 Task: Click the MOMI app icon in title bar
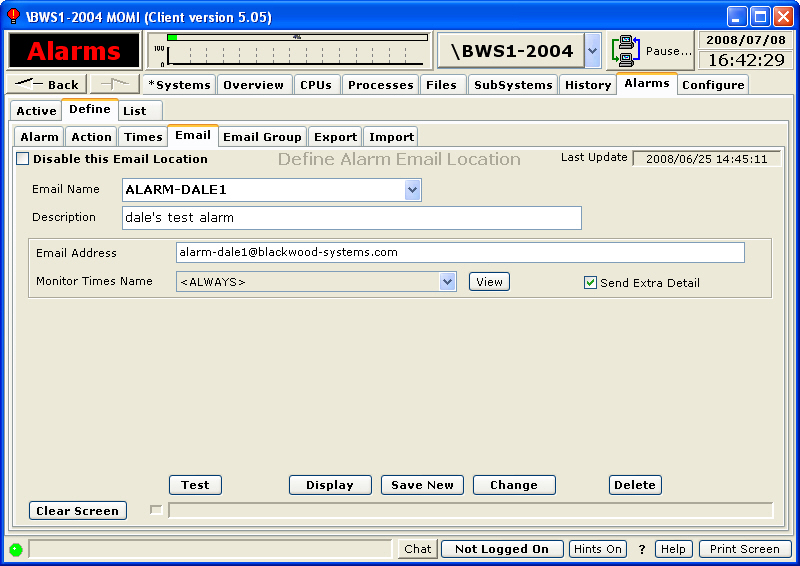click(13, 17)
